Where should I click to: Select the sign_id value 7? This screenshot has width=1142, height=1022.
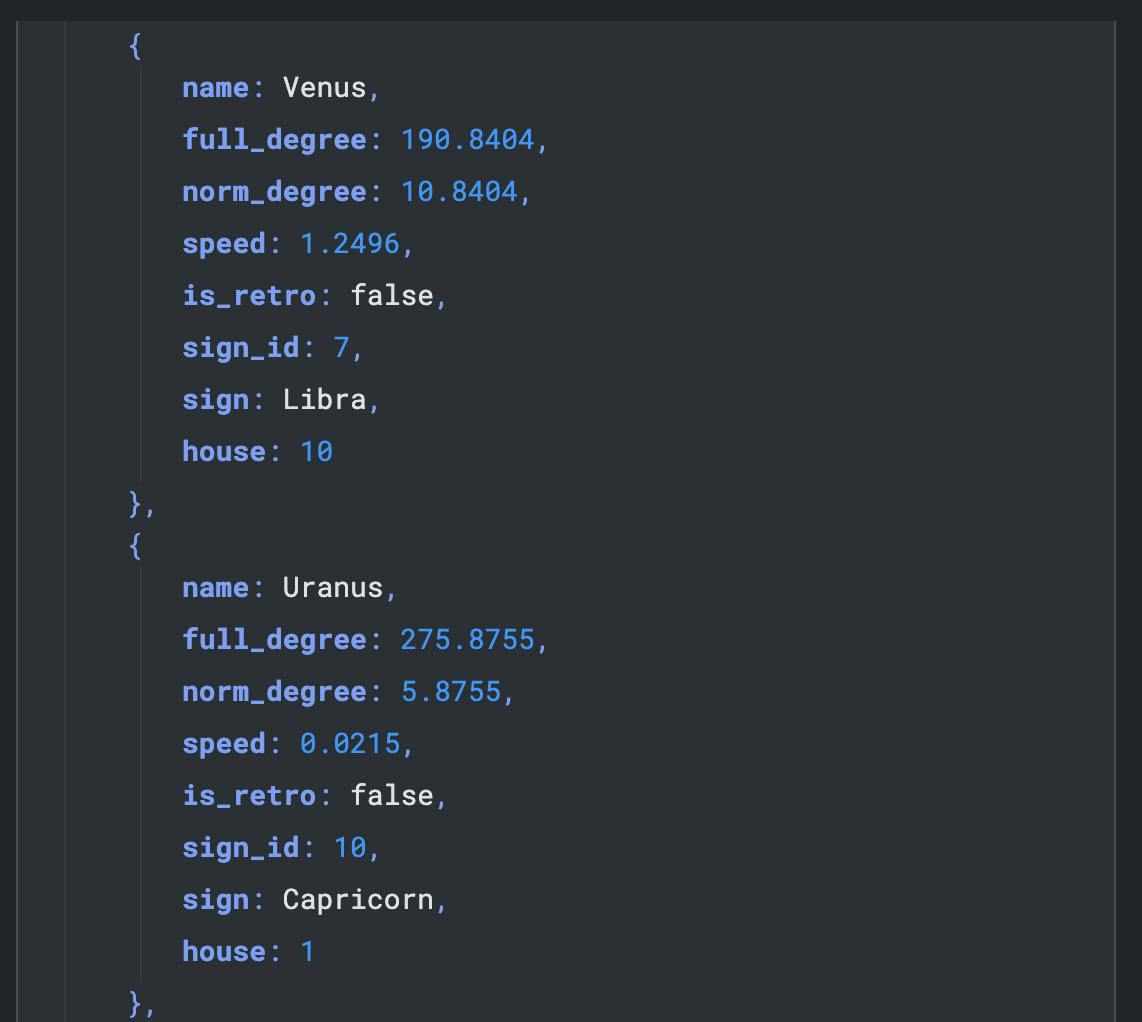[x=341, y=348]
